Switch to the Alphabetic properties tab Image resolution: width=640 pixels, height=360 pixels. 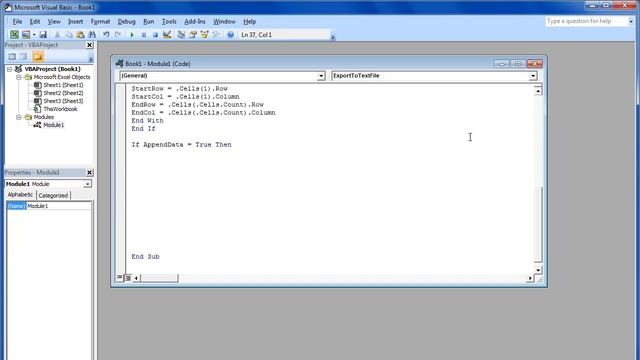(20, 195)
